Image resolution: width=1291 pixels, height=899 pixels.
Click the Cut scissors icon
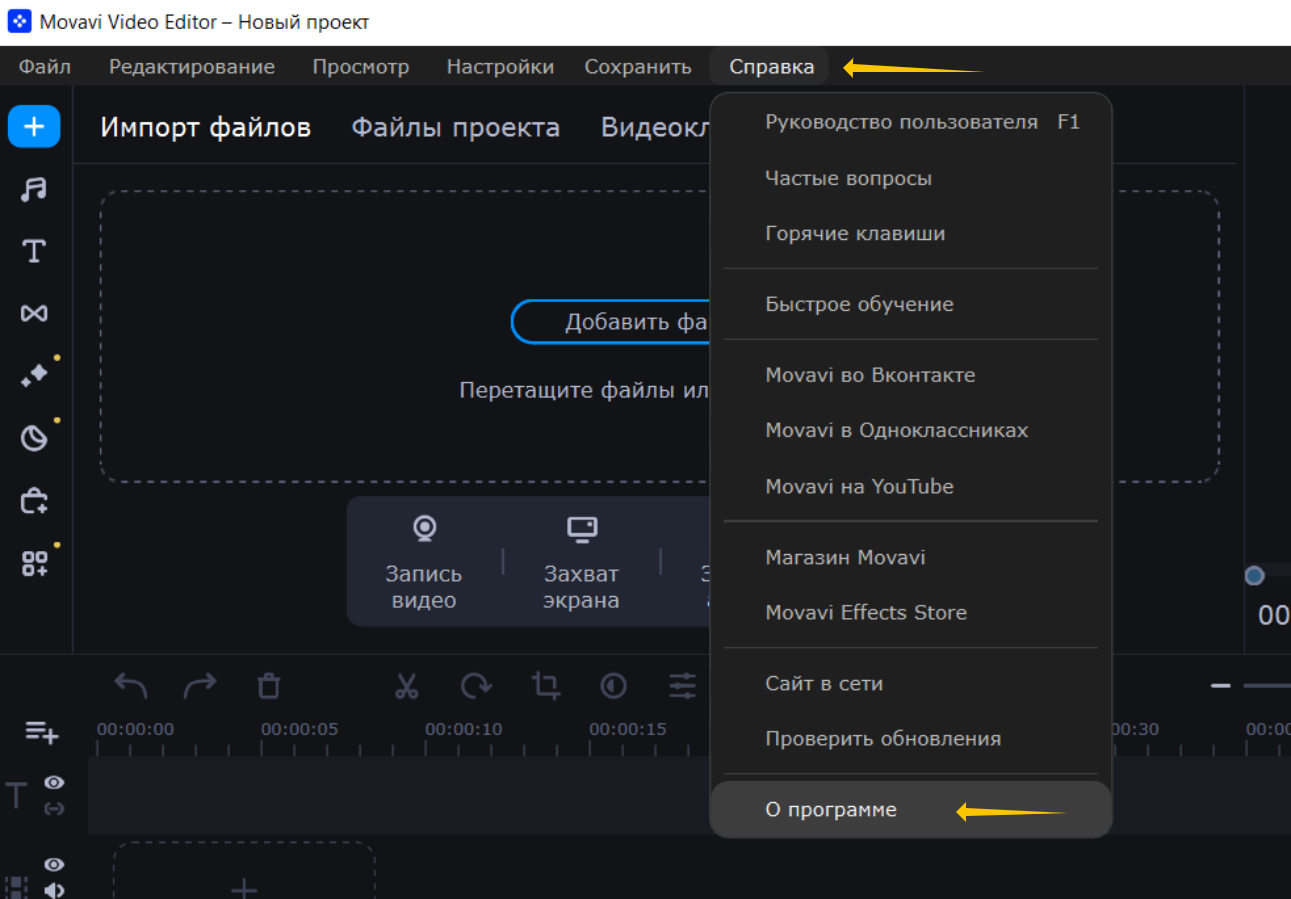click(405, 685)
